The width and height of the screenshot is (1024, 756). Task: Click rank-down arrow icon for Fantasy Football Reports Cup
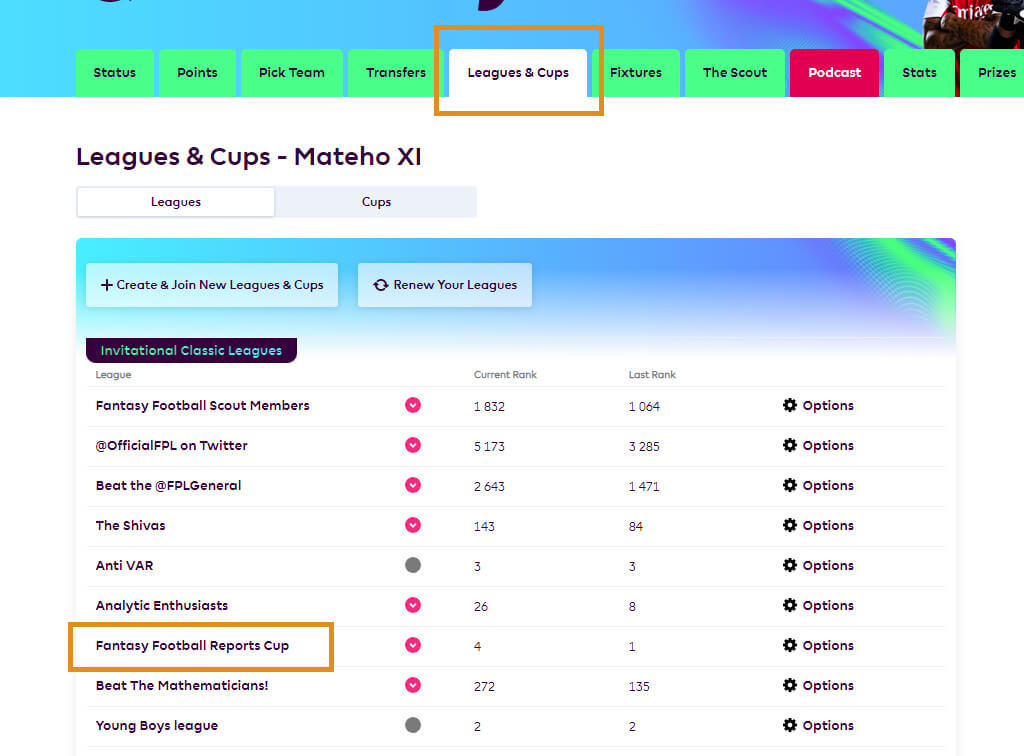[x=413, y=645]
